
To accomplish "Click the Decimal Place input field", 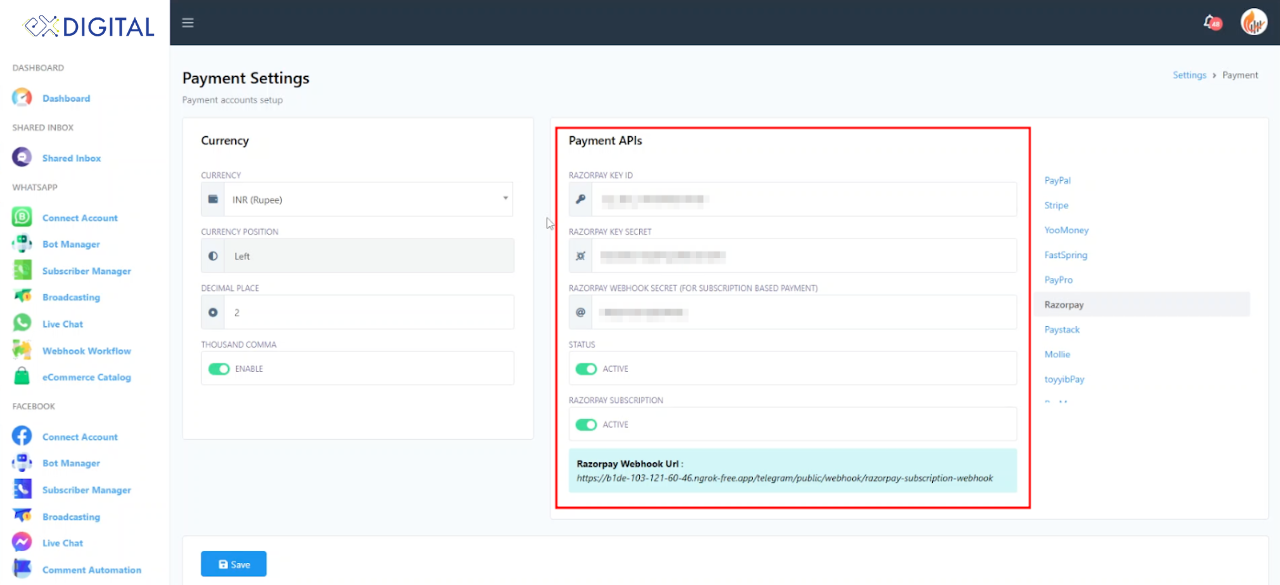I will point(369,312).
